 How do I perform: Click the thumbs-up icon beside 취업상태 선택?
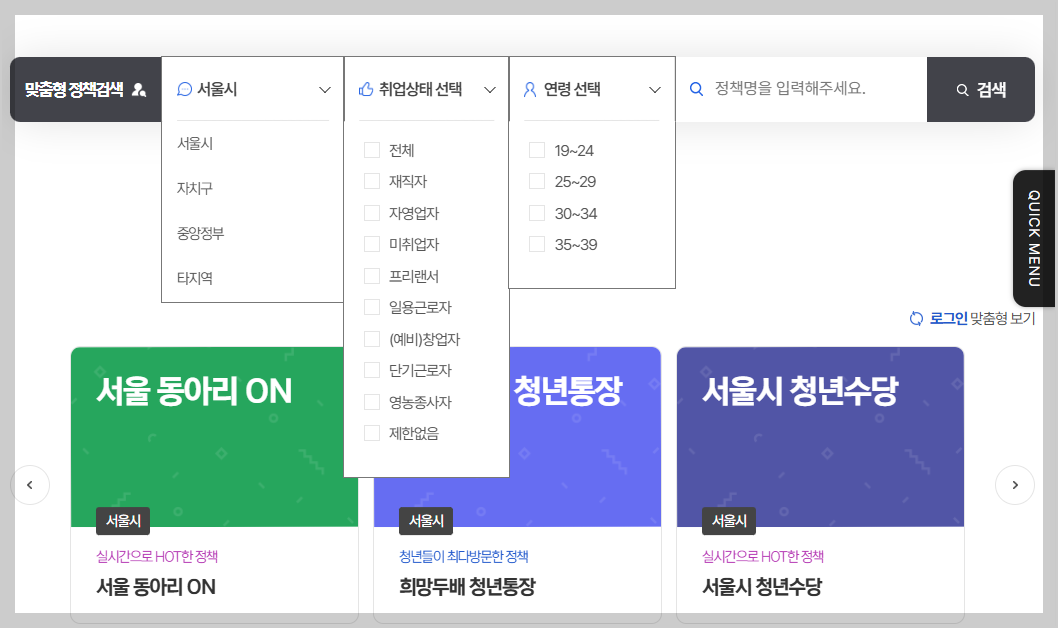pos(366,89)
